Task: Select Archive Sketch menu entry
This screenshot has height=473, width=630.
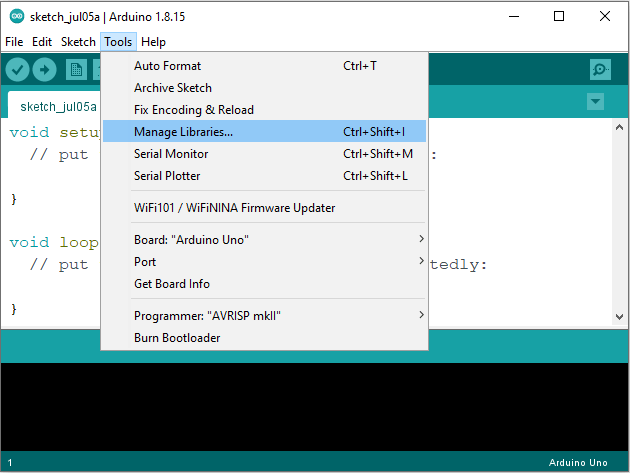Action: coord(264,88)
